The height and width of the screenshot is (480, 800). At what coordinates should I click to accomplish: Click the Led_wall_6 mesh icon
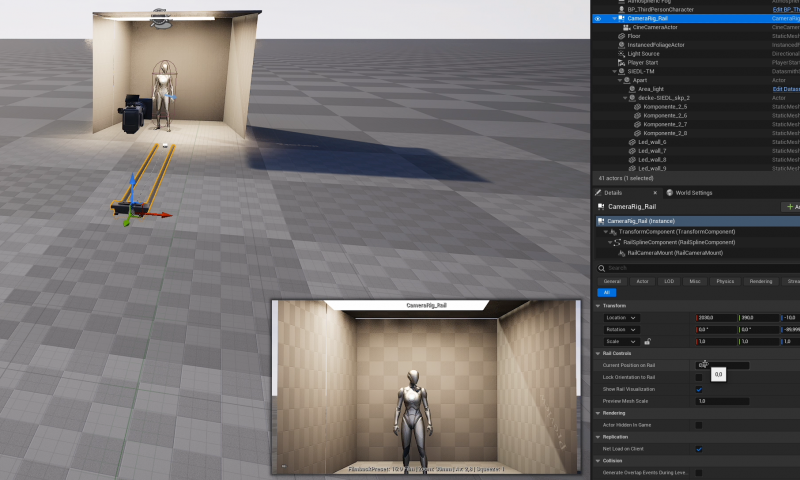point(633,142)
